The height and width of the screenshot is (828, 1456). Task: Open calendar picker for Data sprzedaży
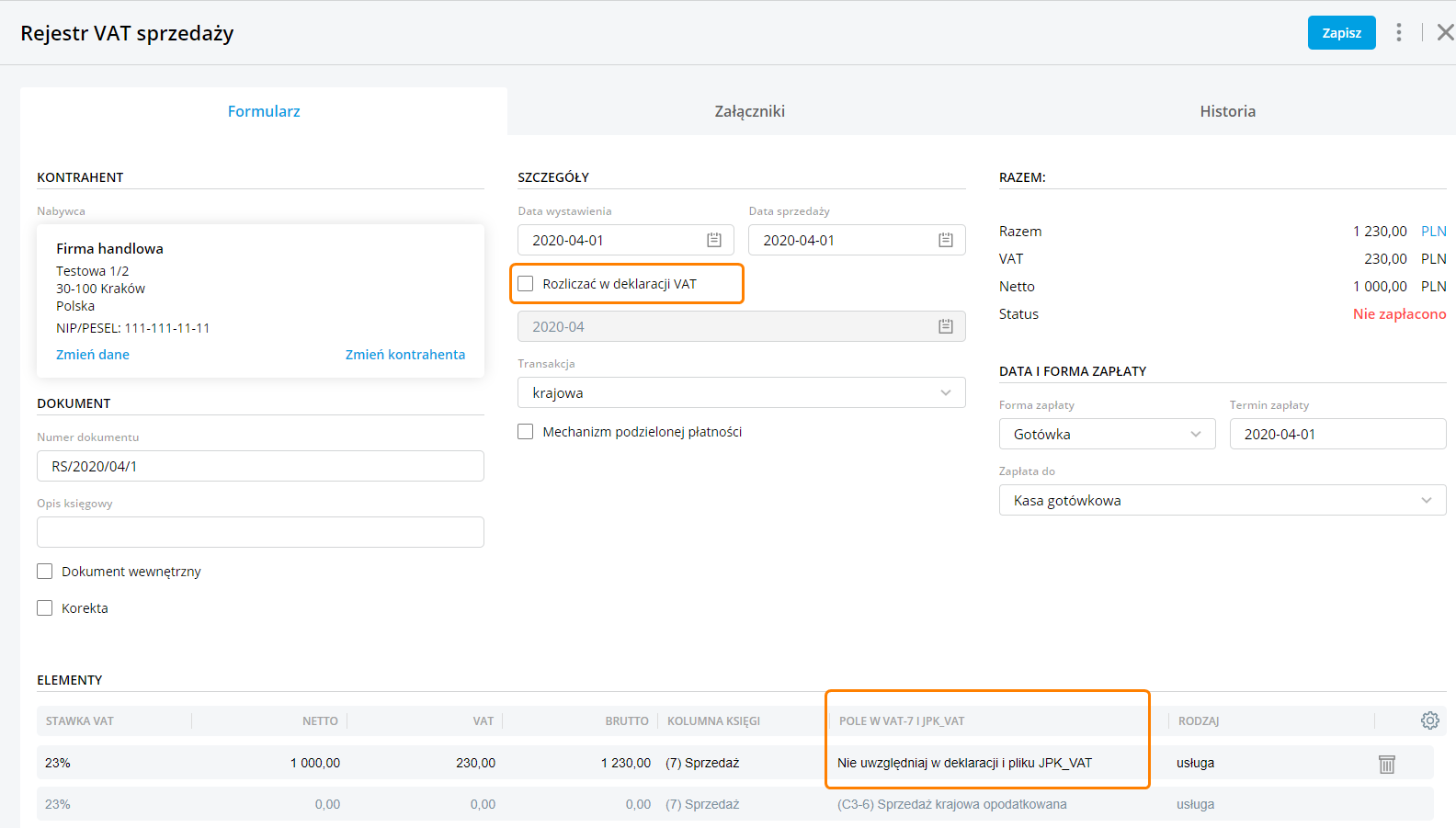(945, 240)
